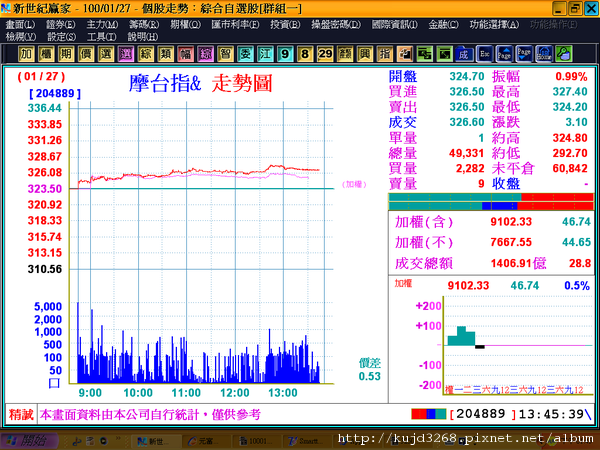Click the 精誠 label in status bar
This screenshot has height=450, width=600.
[21, 414]
